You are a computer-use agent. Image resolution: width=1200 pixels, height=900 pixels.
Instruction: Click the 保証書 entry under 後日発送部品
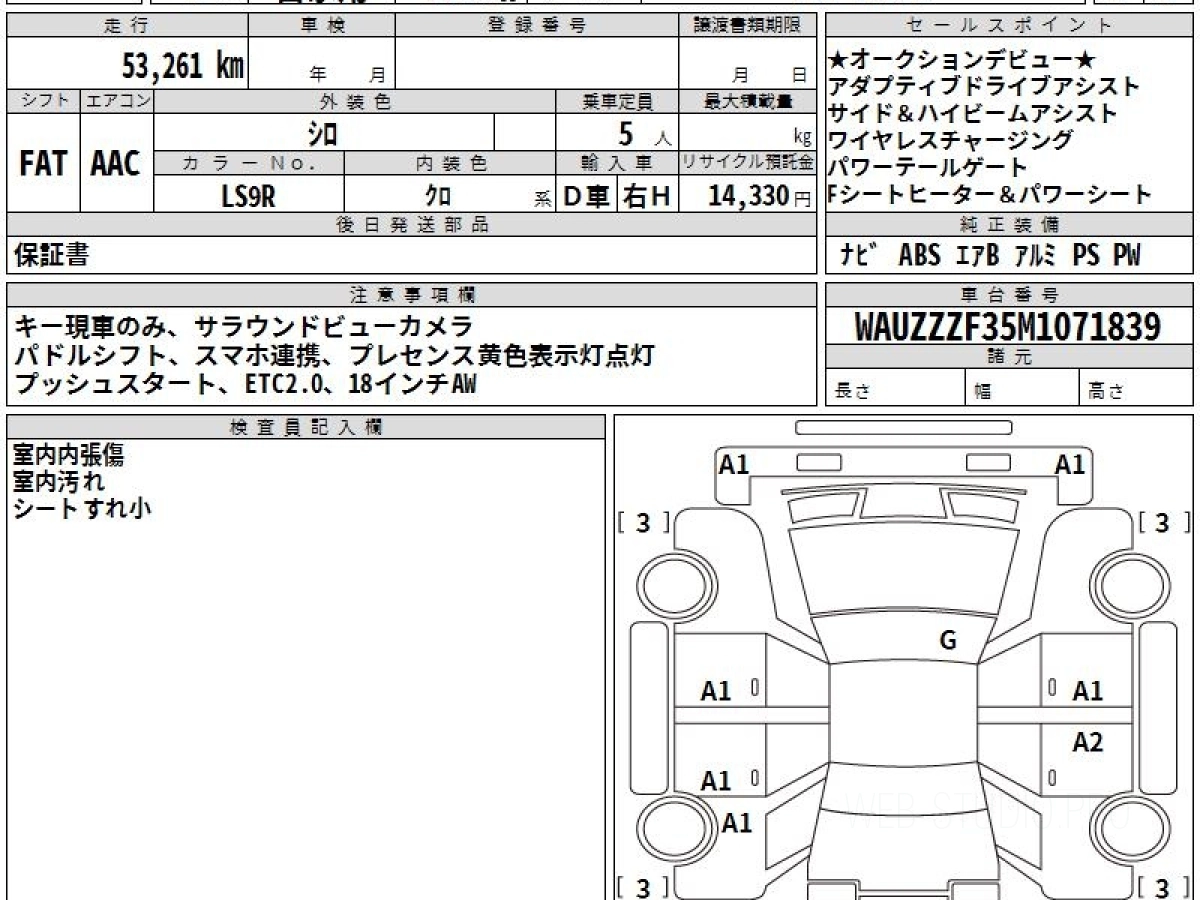click(x=51, y=255)
